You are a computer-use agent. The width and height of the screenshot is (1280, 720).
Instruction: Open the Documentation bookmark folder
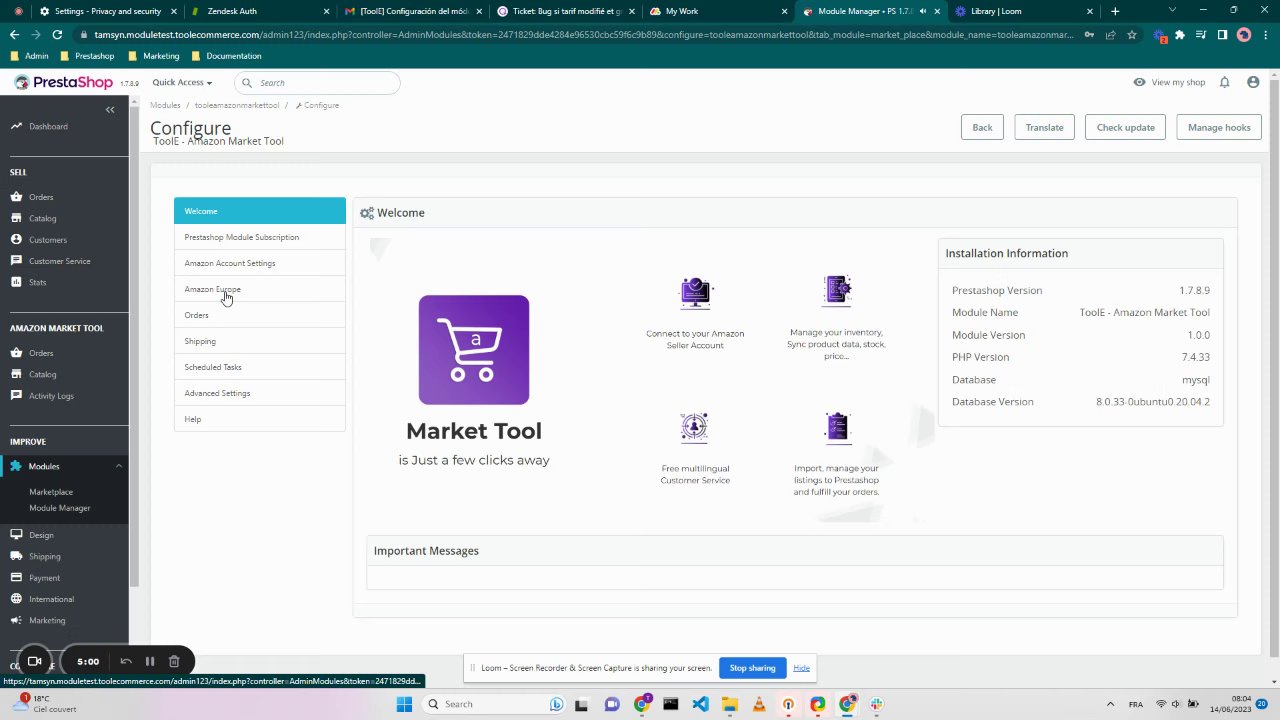pyautogui.click(x=226, y=56)
